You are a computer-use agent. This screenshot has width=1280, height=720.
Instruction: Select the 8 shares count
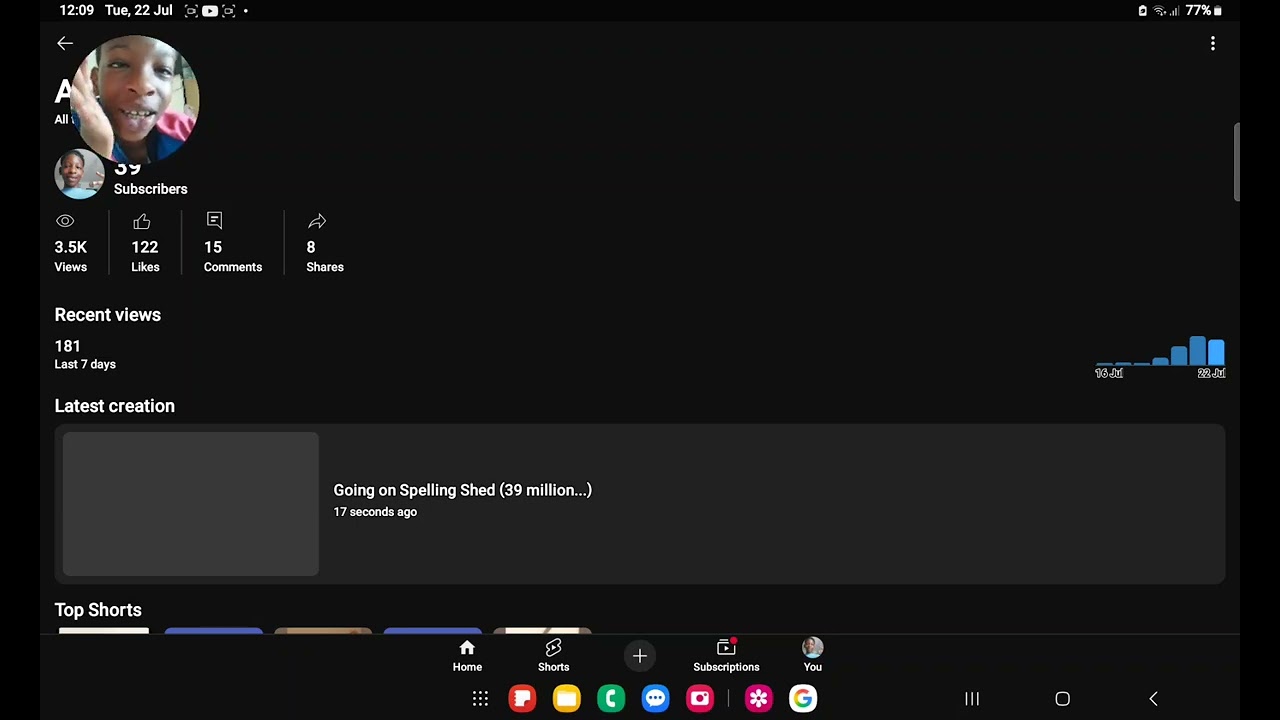coord(311,247)
